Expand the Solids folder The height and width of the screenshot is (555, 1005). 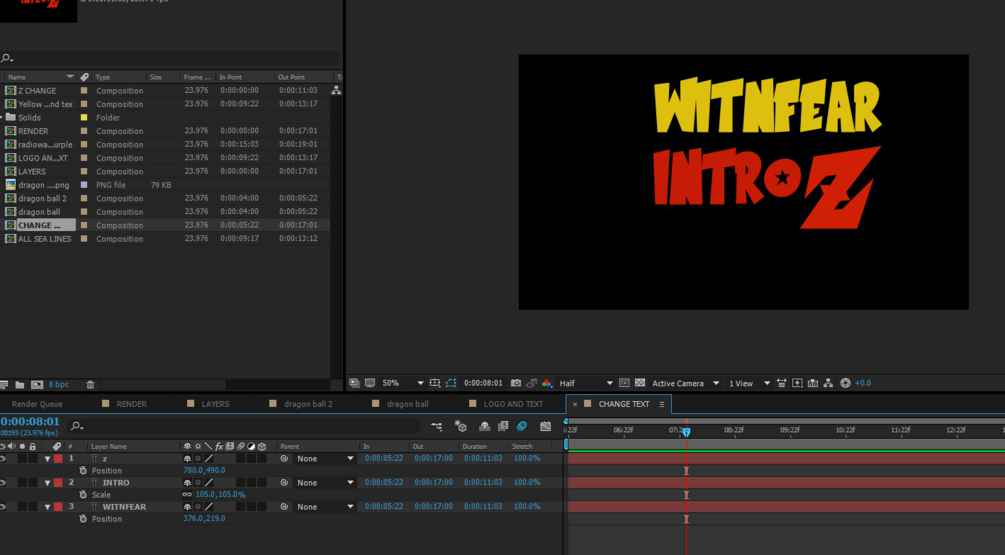(x=2, y=118)
